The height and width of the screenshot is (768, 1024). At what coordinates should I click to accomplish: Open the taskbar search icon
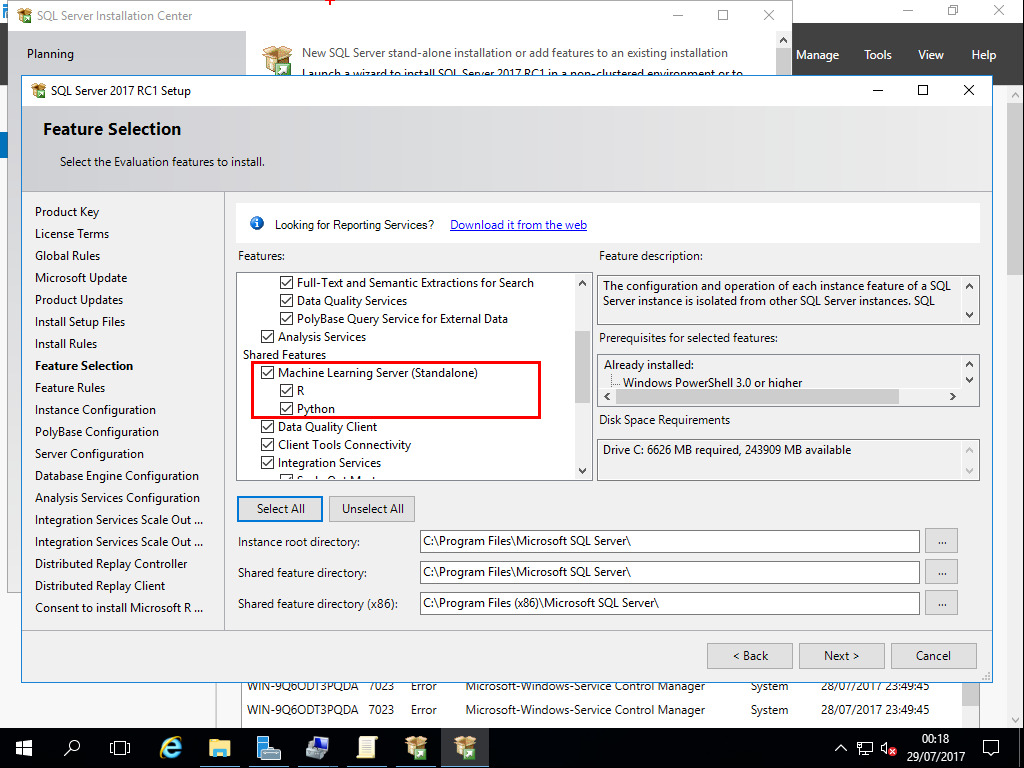pos(72,747)
